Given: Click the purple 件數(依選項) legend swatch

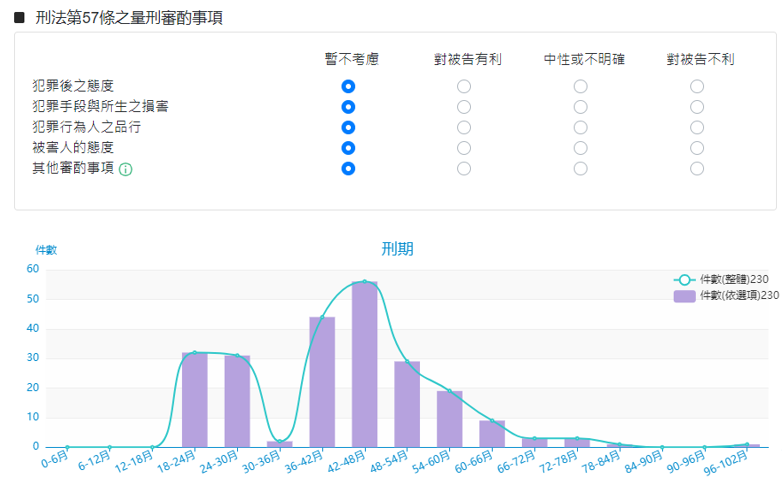Looking at the screenshot, I should click(x=685, y=295).
